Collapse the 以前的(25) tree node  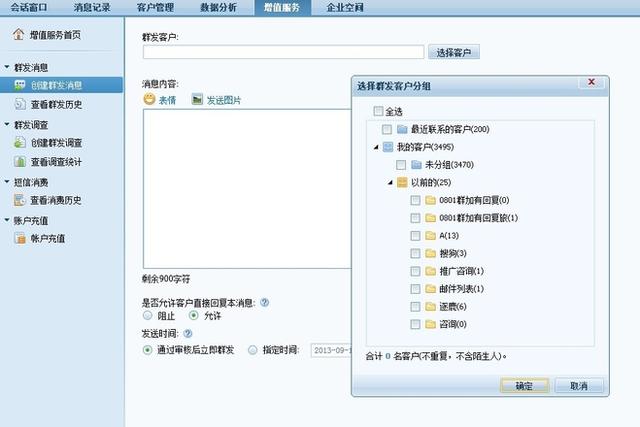390,183
